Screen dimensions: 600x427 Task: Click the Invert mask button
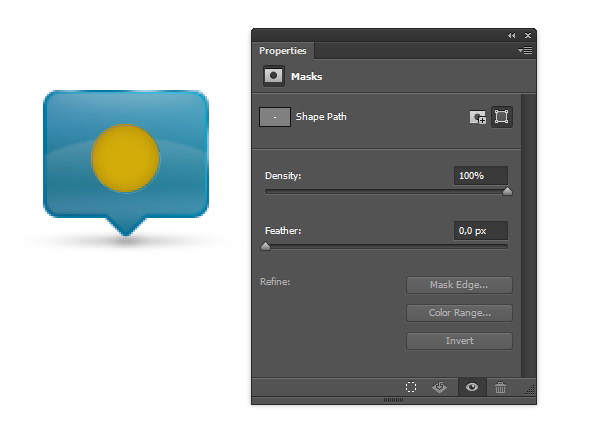click(x=459, y=341)
